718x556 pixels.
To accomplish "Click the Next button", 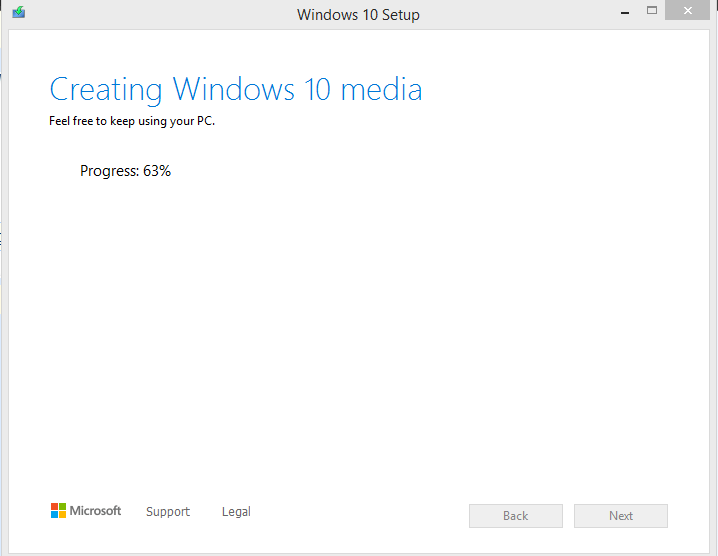I will [621, 516].
